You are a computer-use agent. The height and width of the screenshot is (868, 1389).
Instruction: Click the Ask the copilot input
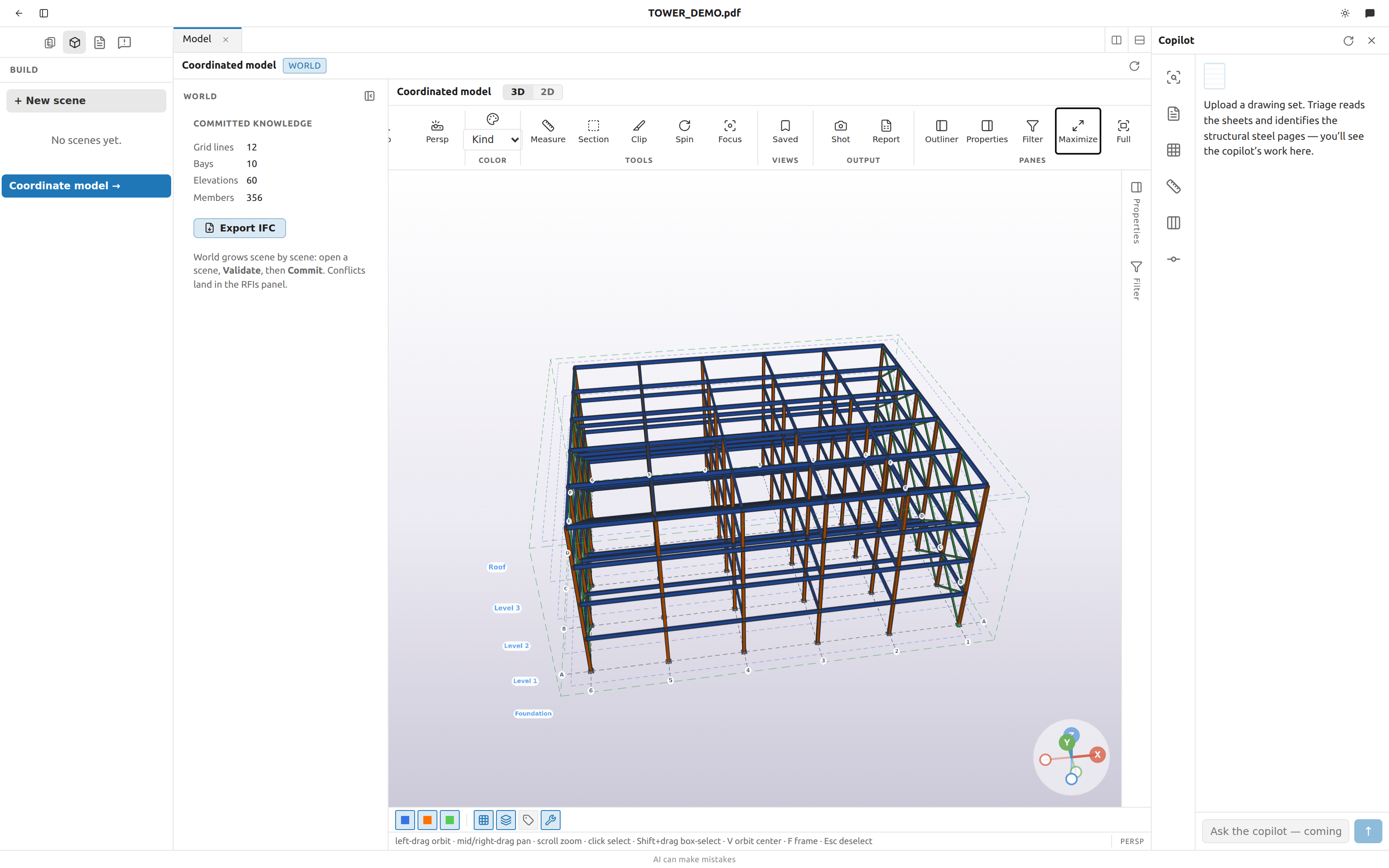click(1275, 831)
